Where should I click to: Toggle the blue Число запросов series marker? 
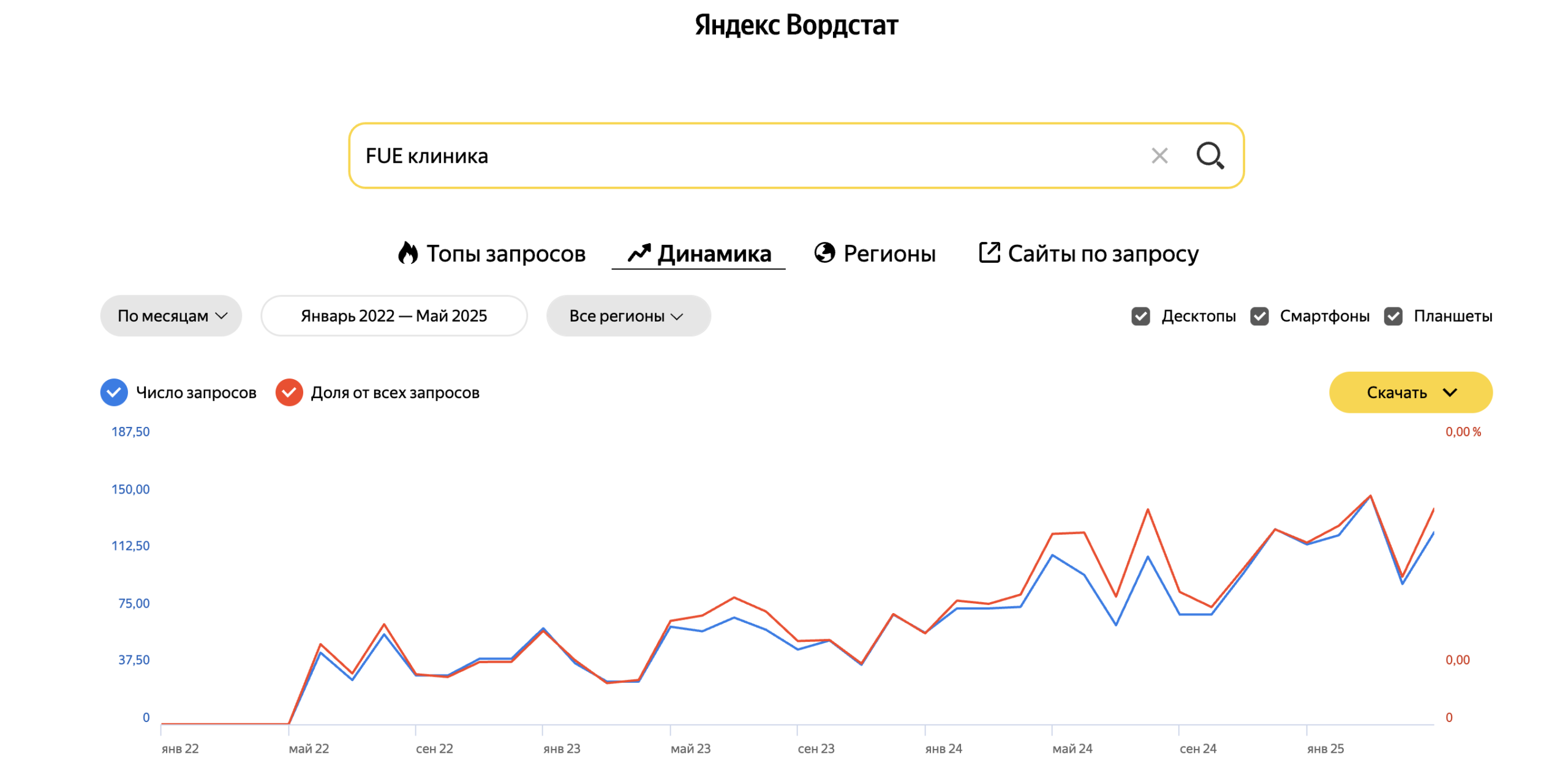(x=114, y=393)
